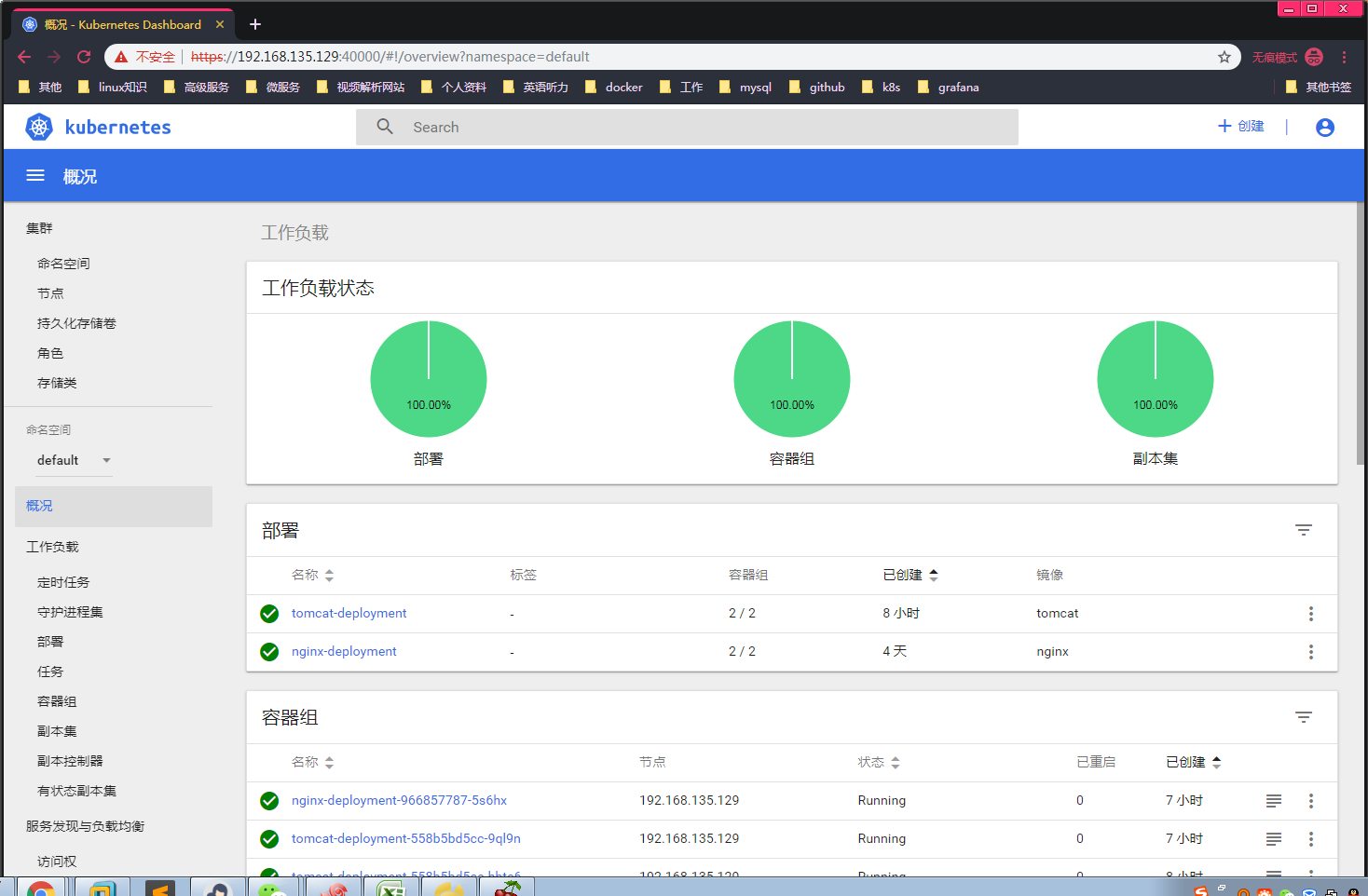Image resolution: width=1368 pixels, height=896 pixels.
Task: View logs for nginx-deployment-966857787-5s6hx pod
Action: (x=1273, y=801)
